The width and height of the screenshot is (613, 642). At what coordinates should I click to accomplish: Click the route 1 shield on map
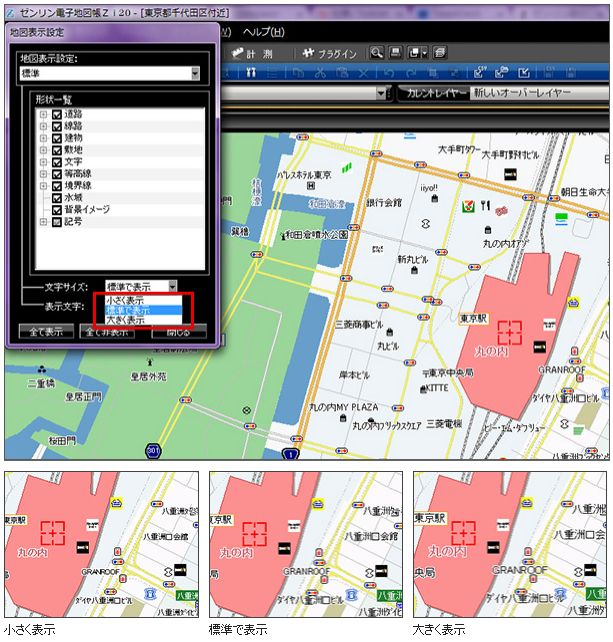(x=291, y=454)
